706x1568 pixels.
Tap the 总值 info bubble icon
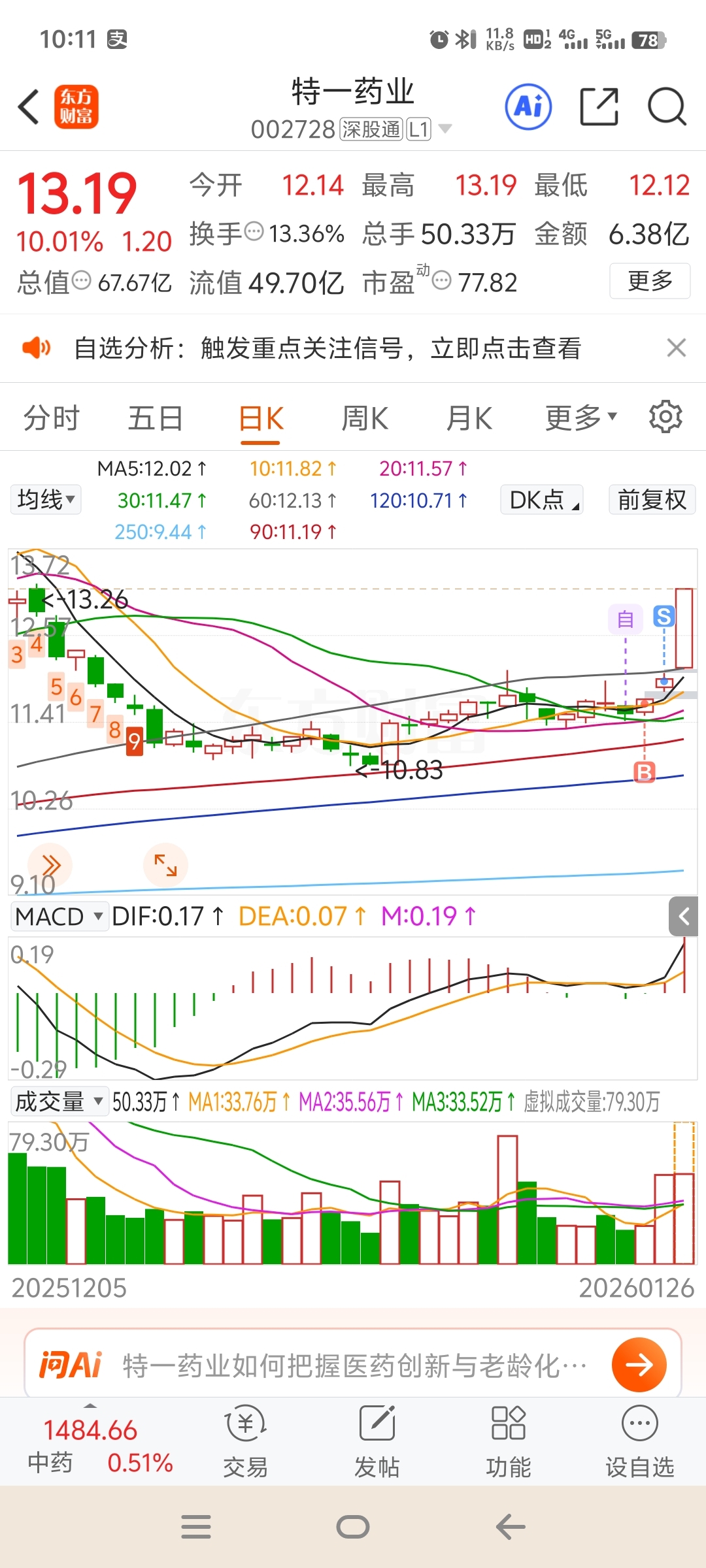click(81, 280)
